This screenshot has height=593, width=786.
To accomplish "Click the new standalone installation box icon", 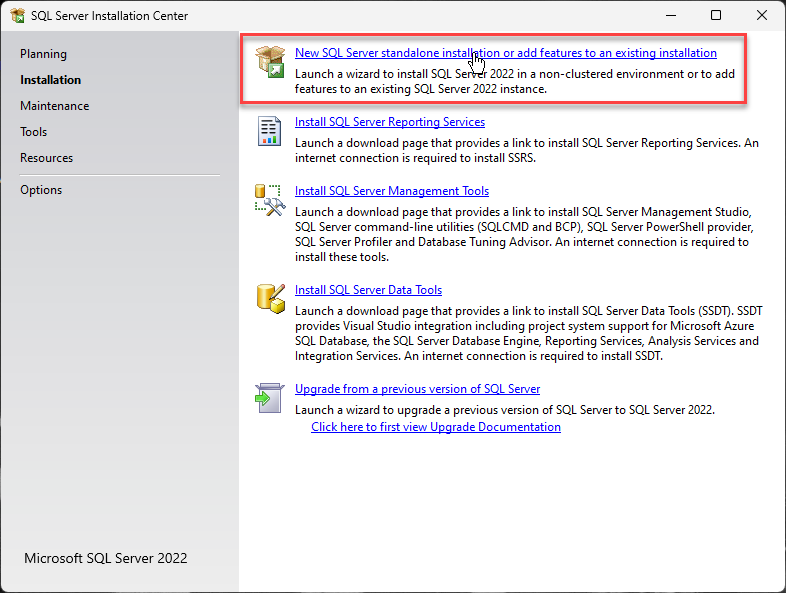I will (270, 62).
